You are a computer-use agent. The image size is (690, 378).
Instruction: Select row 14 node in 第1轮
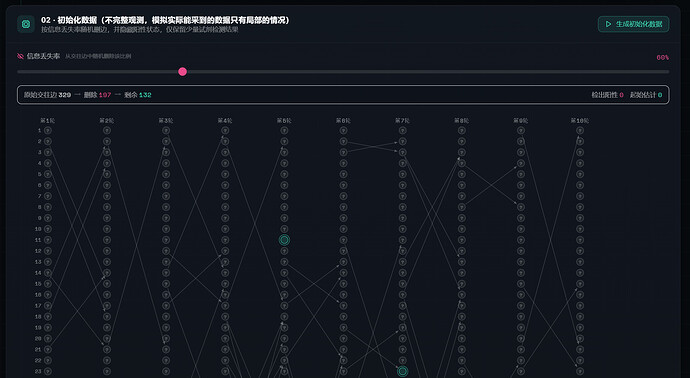[48, 273]
